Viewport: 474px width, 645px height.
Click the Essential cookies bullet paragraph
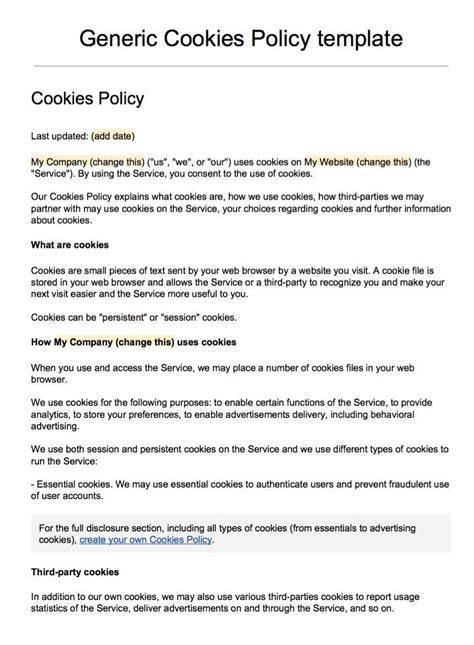click(240, 490)
